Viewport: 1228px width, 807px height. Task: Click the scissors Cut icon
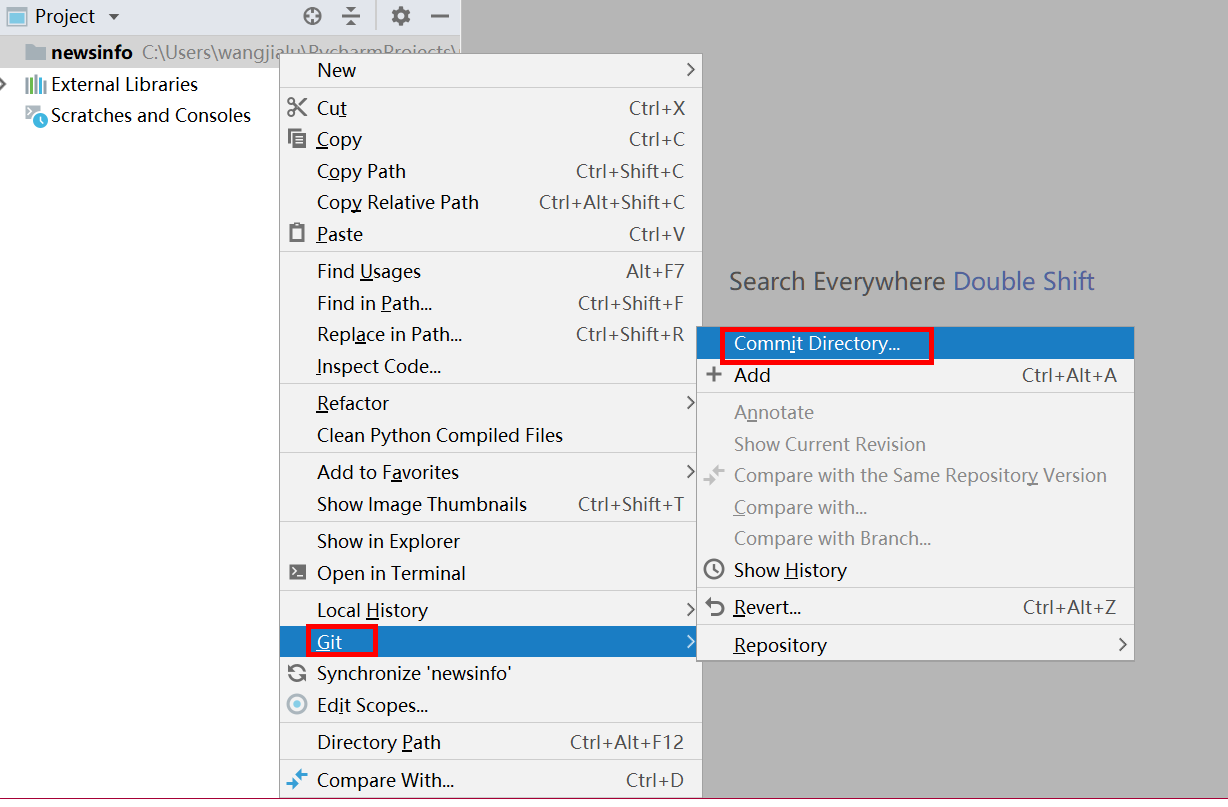tap(297, 108)
